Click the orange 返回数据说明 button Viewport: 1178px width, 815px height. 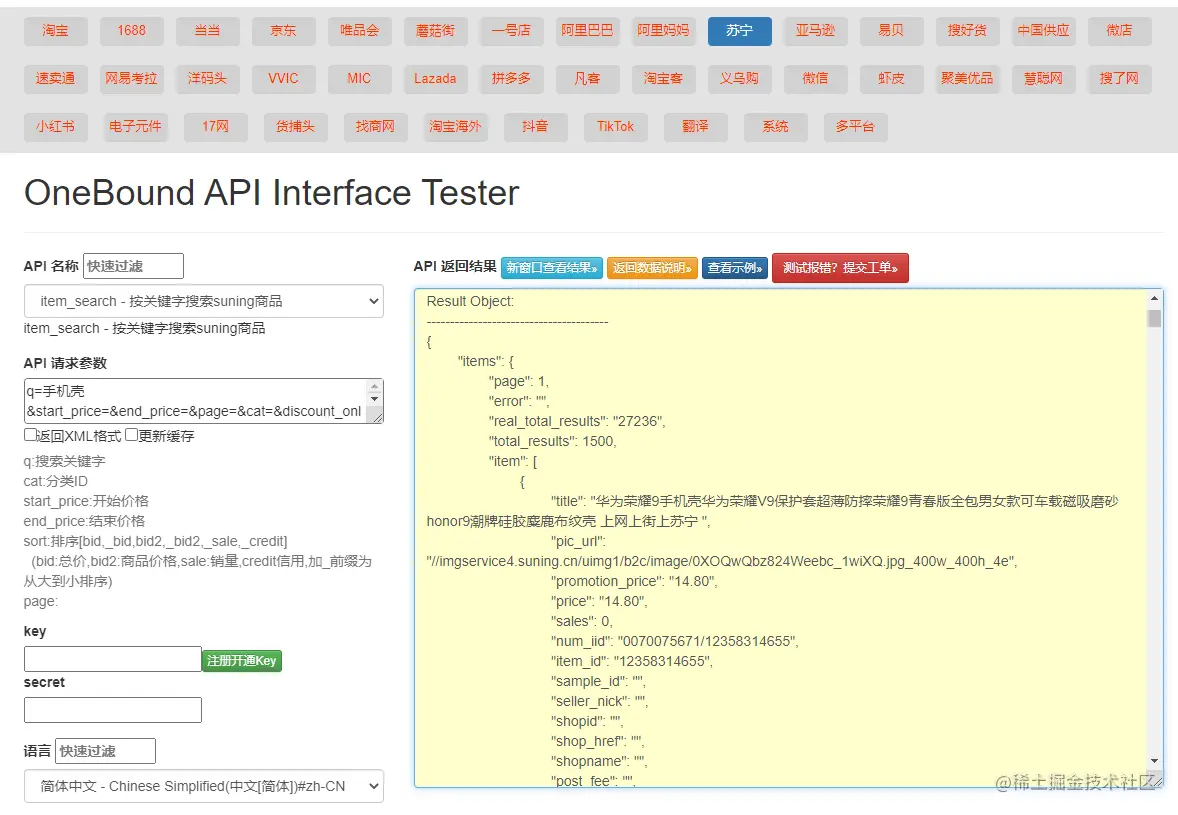(x=652, y=268)
